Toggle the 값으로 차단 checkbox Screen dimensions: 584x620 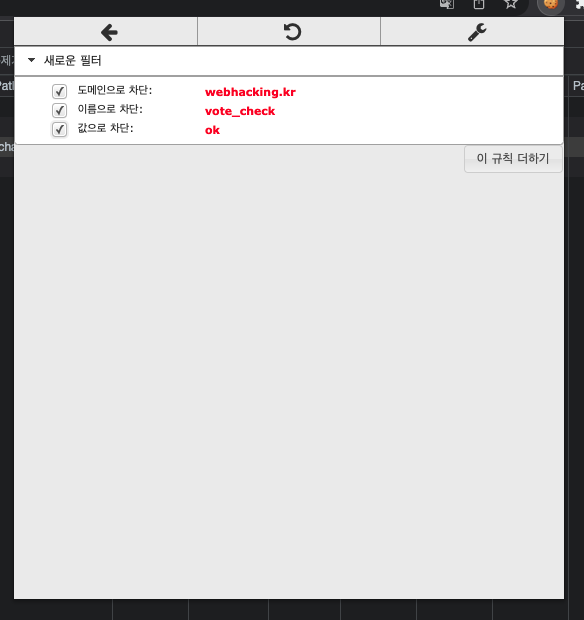tap(59, 129)
